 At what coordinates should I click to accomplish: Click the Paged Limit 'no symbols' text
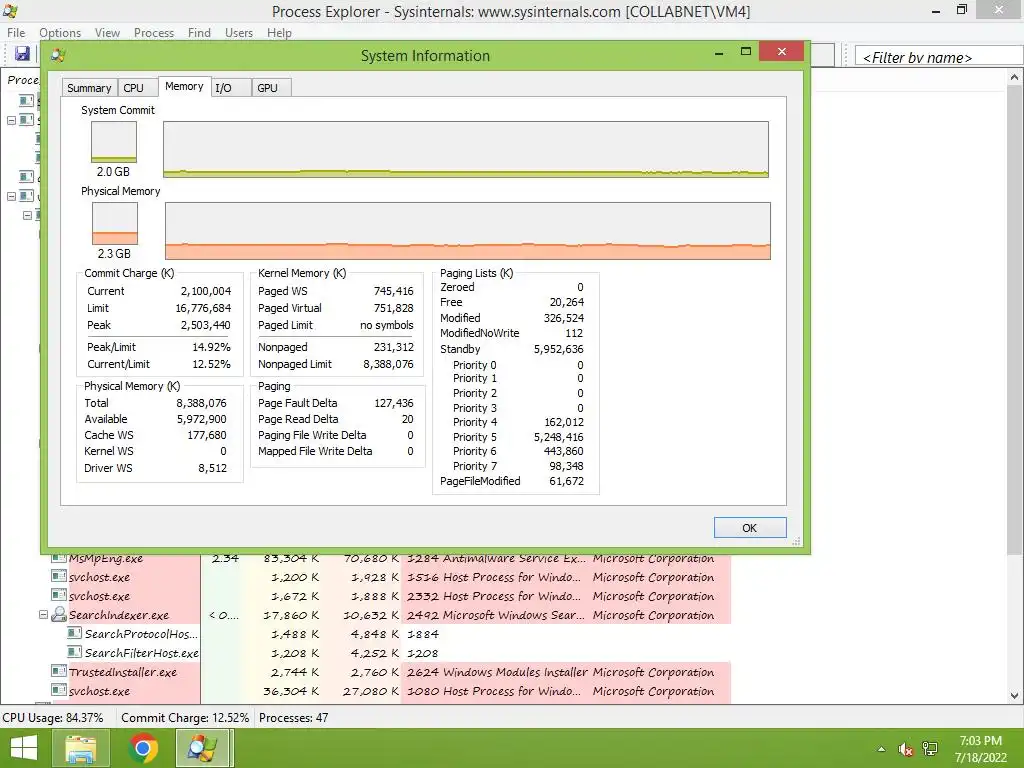(x=387, y=325)
